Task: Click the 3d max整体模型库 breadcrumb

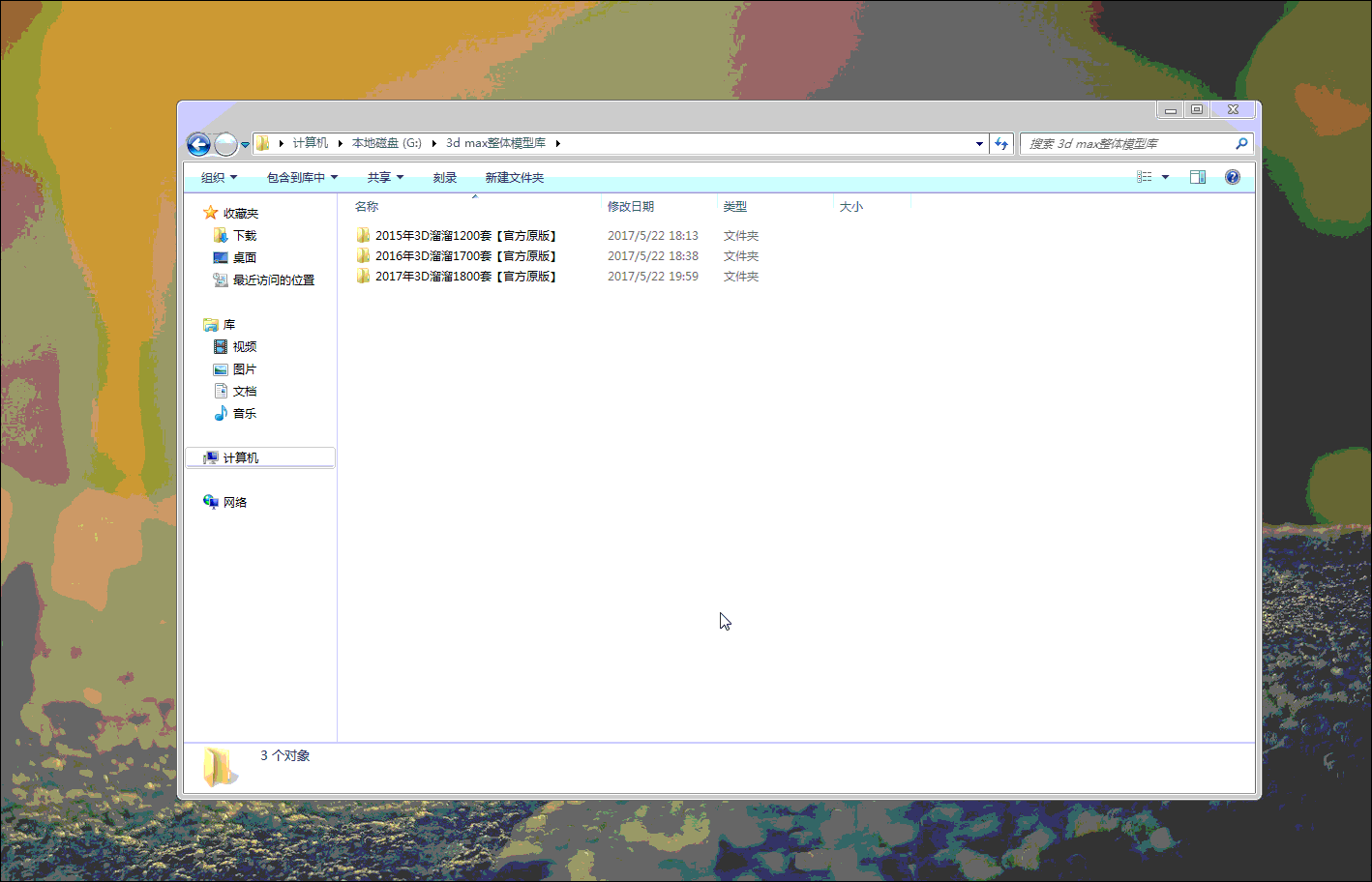Action: point(495,143)
